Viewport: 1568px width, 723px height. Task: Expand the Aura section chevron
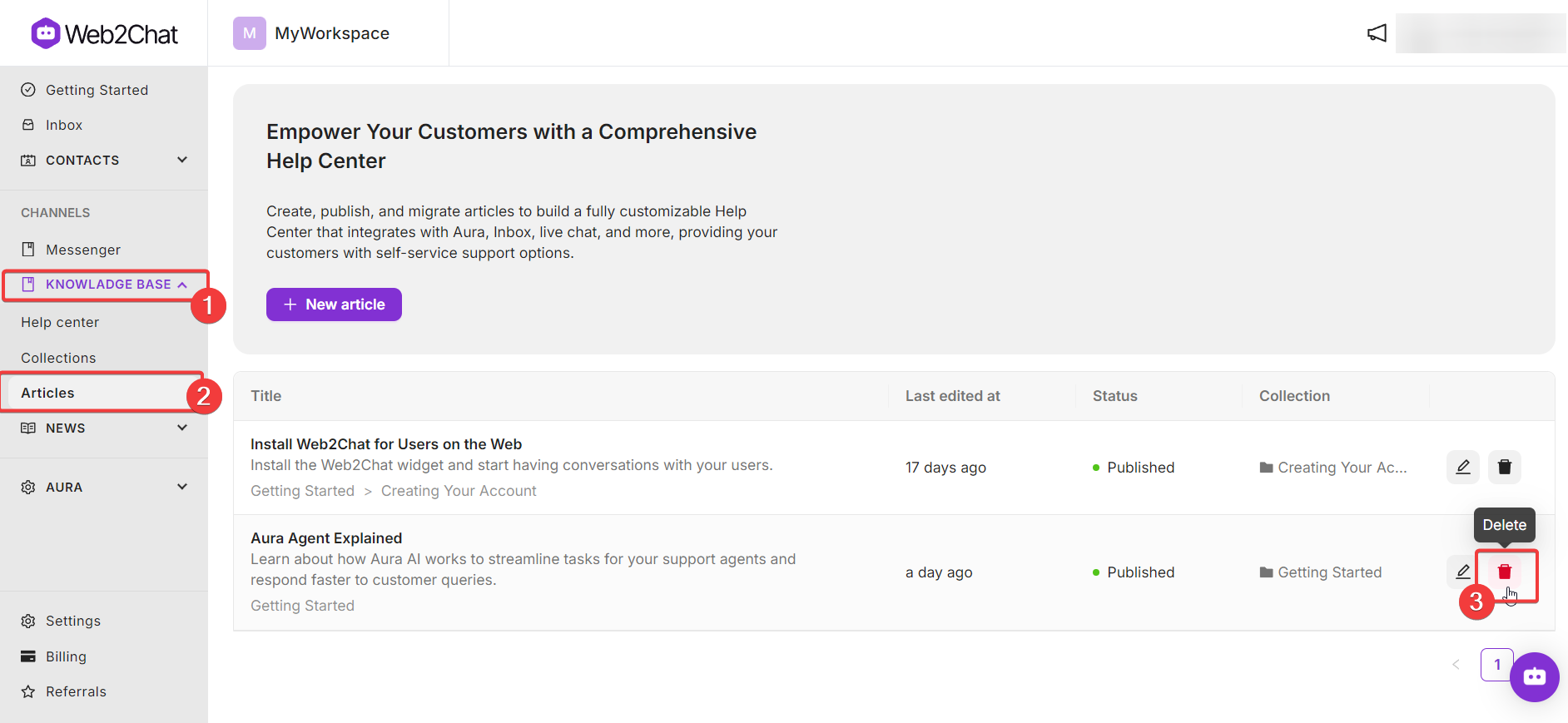(x=182, y=487)
